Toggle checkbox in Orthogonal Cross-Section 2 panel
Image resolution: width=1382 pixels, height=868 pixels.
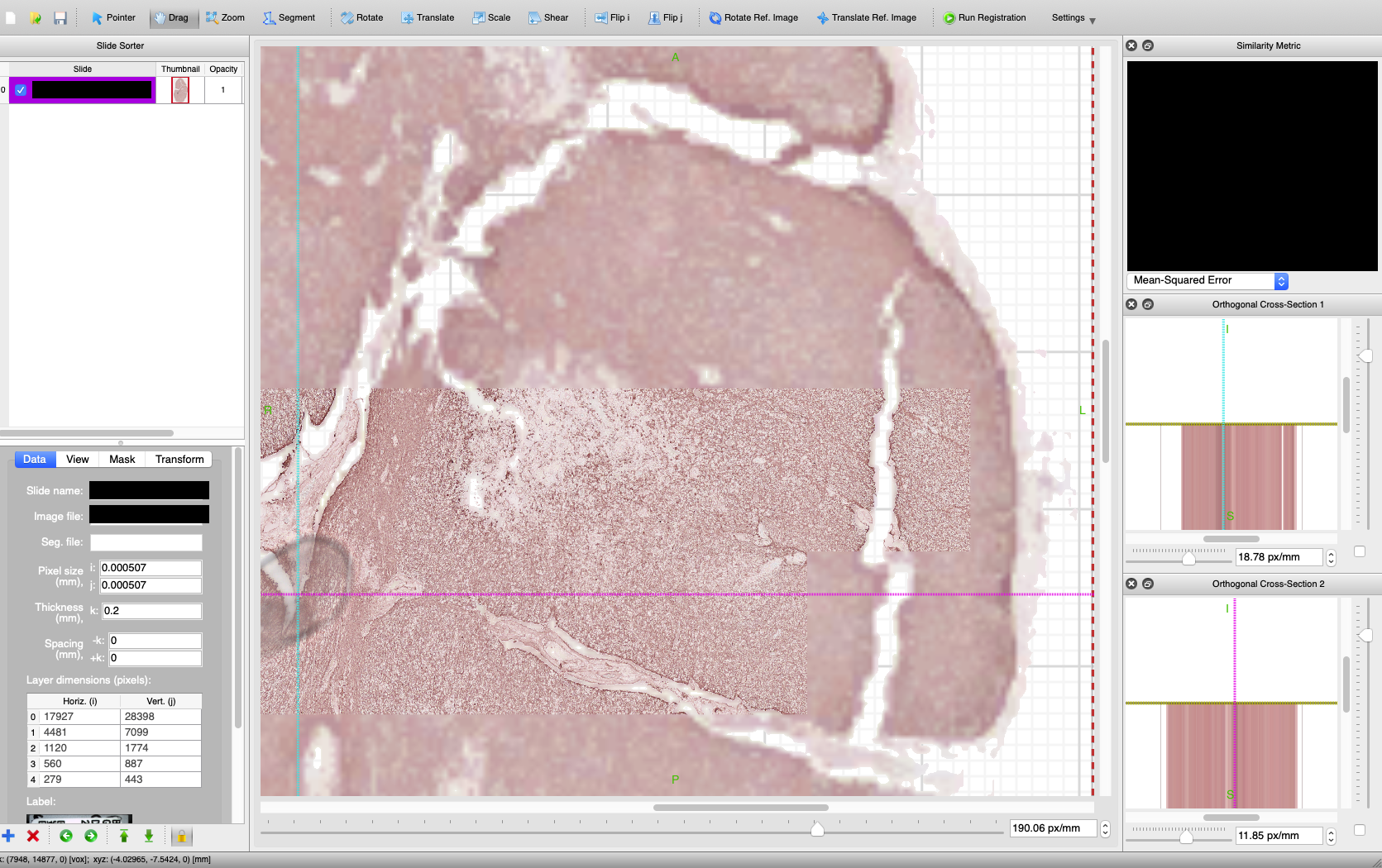(1359, 830)
